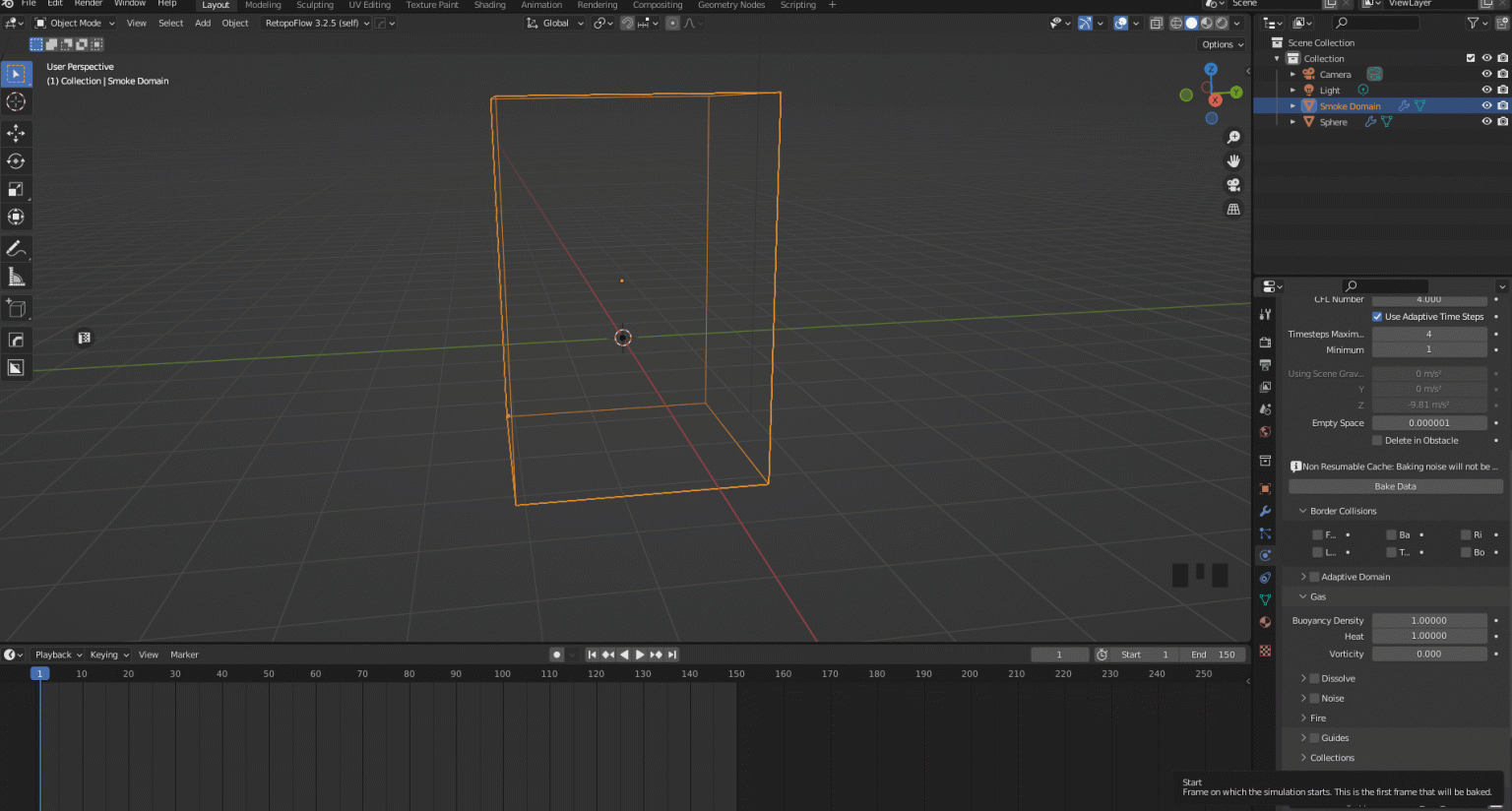Open the Transform Orientation Global dropdown
Viewport: 1512px width, 811px height.
click(x=554, y=23)
